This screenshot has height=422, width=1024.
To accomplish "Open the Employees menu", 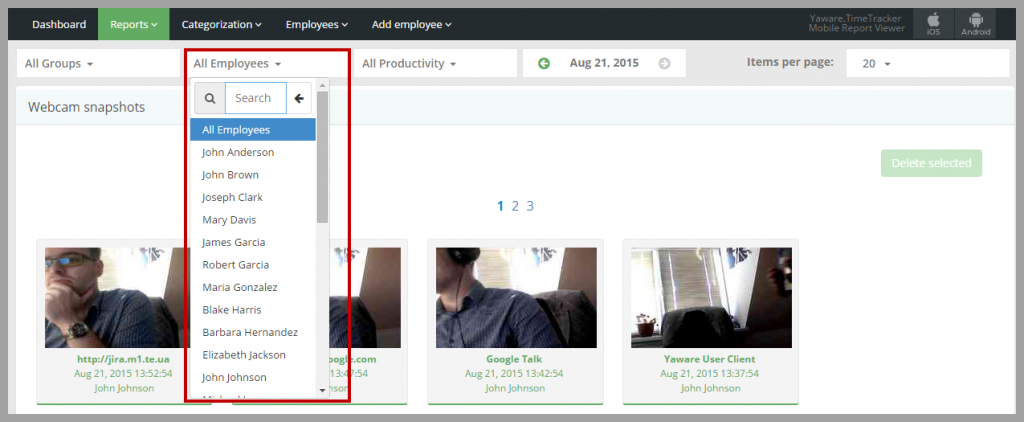I will click(317, 24).
